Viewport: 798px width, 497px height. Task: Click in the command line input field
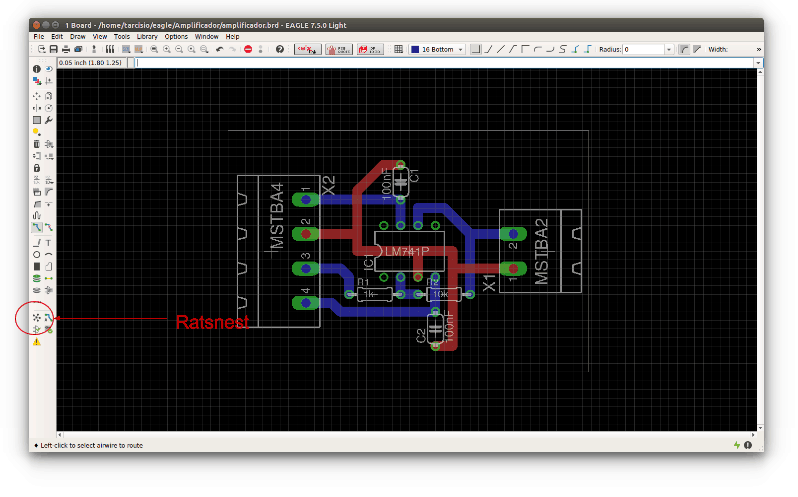click(440, 62)
